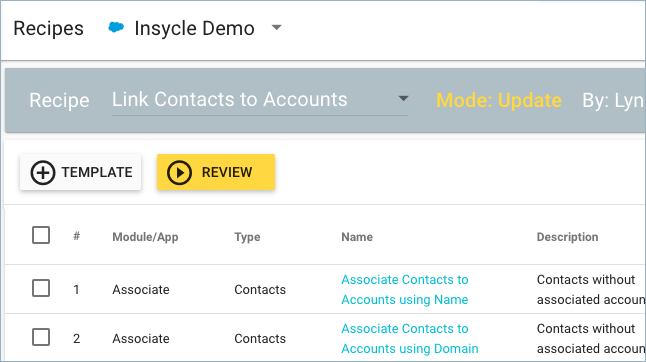Click the Type column header
The height and width of the screenshot is (362, 646).
(247, 237)
